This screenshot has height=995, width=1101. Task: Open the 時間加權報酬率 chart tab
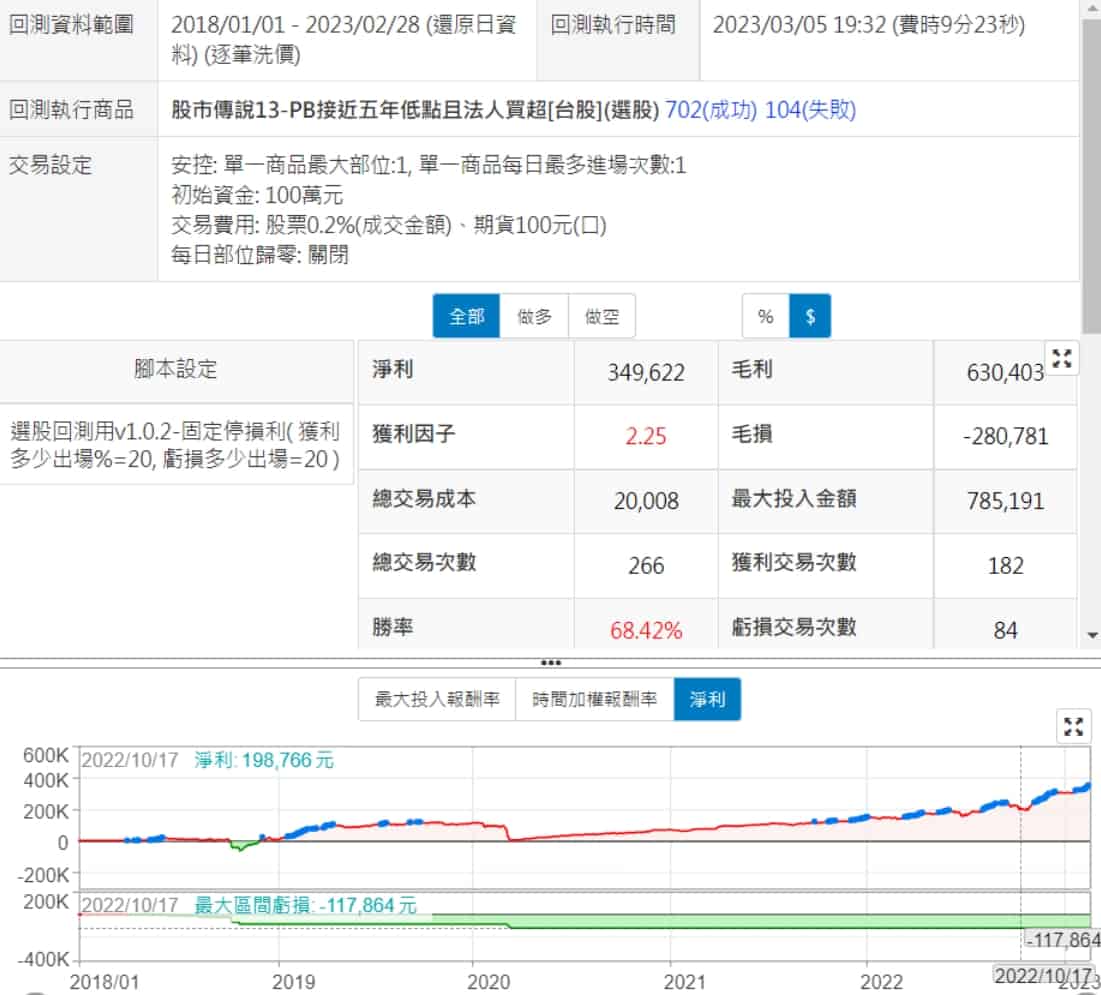tap(595, 699)
